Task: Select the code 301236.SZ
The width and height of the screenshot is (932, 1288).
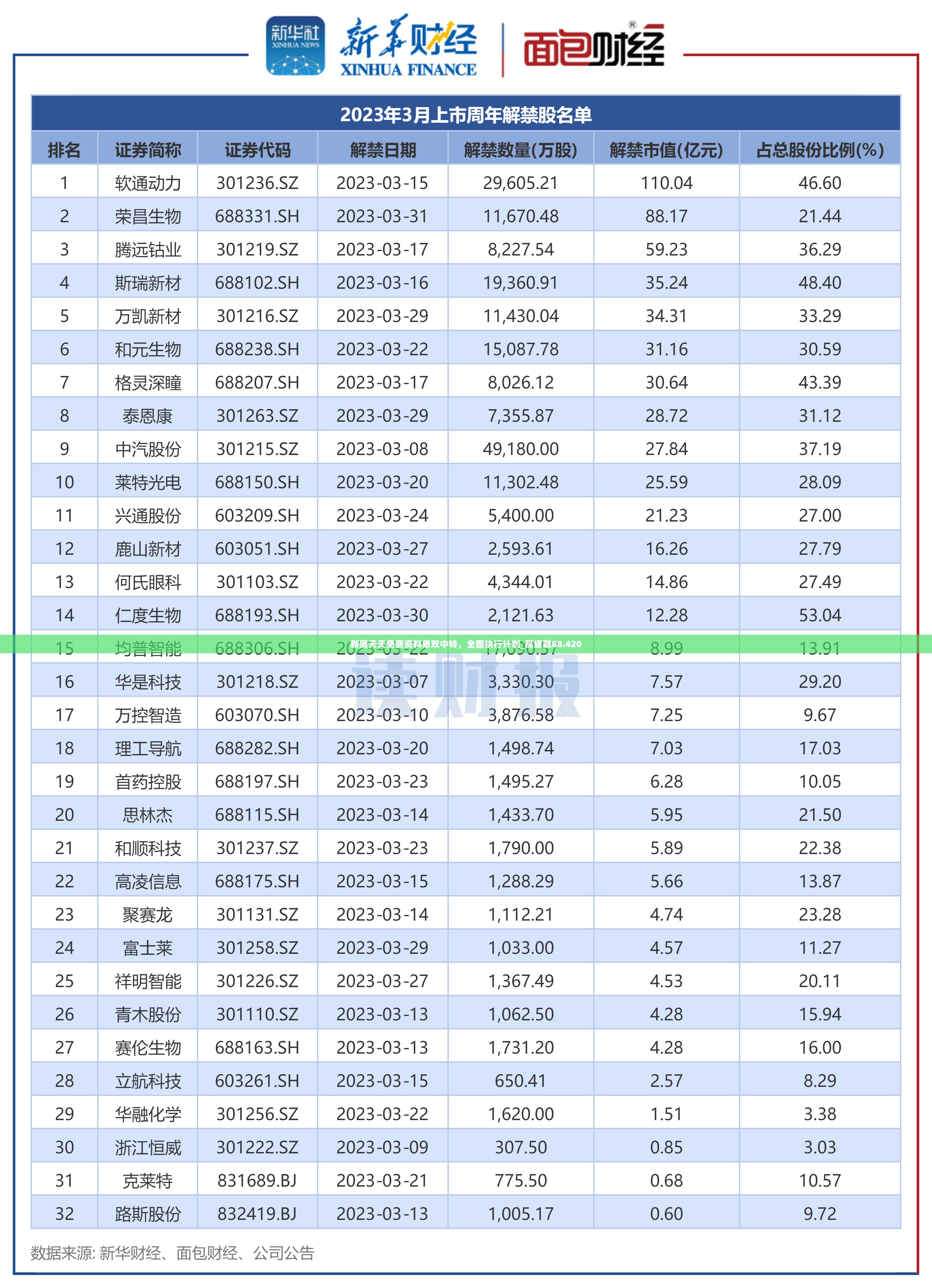Action: click(x=257, y=184)
